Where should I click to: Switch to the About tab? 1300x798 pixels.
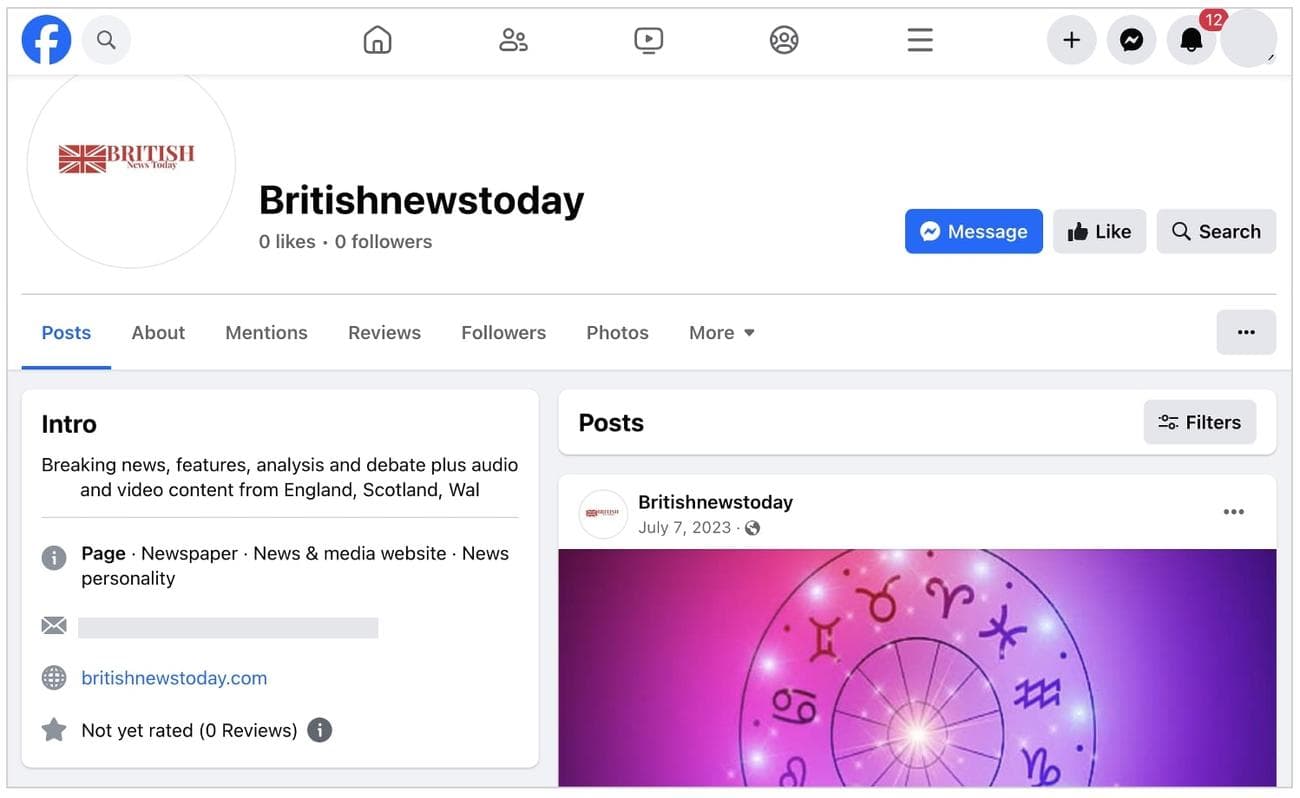click(x=157, y=332)
